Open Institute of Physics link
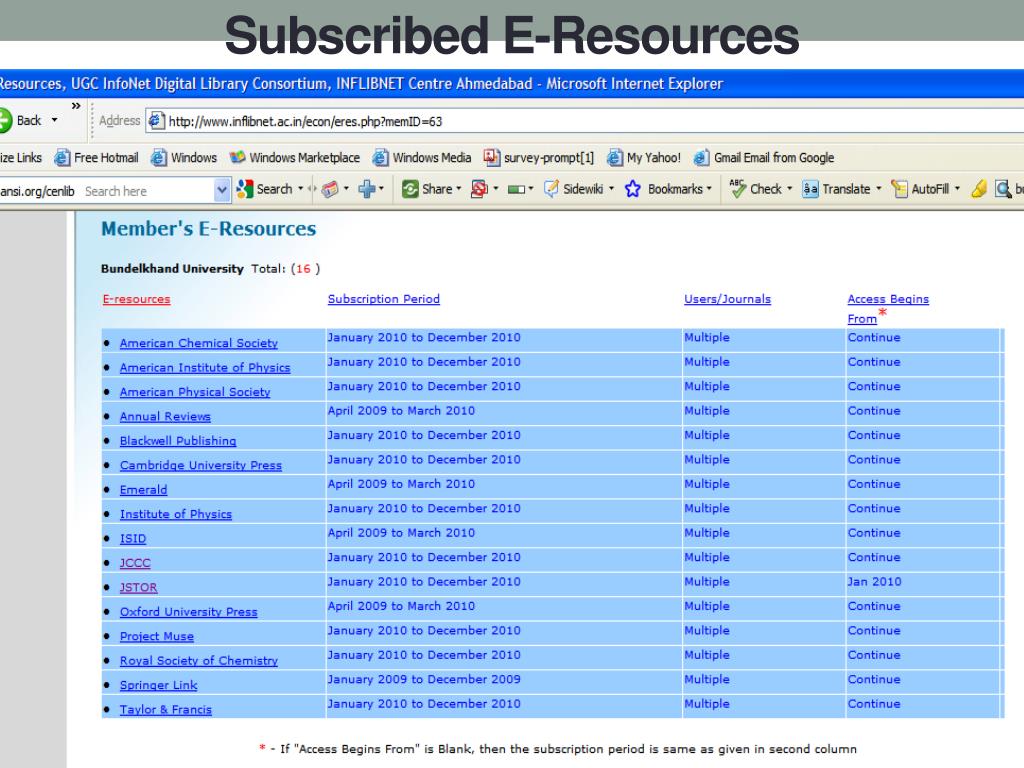Screen dimensions: 1024x768 pos(176,514)
